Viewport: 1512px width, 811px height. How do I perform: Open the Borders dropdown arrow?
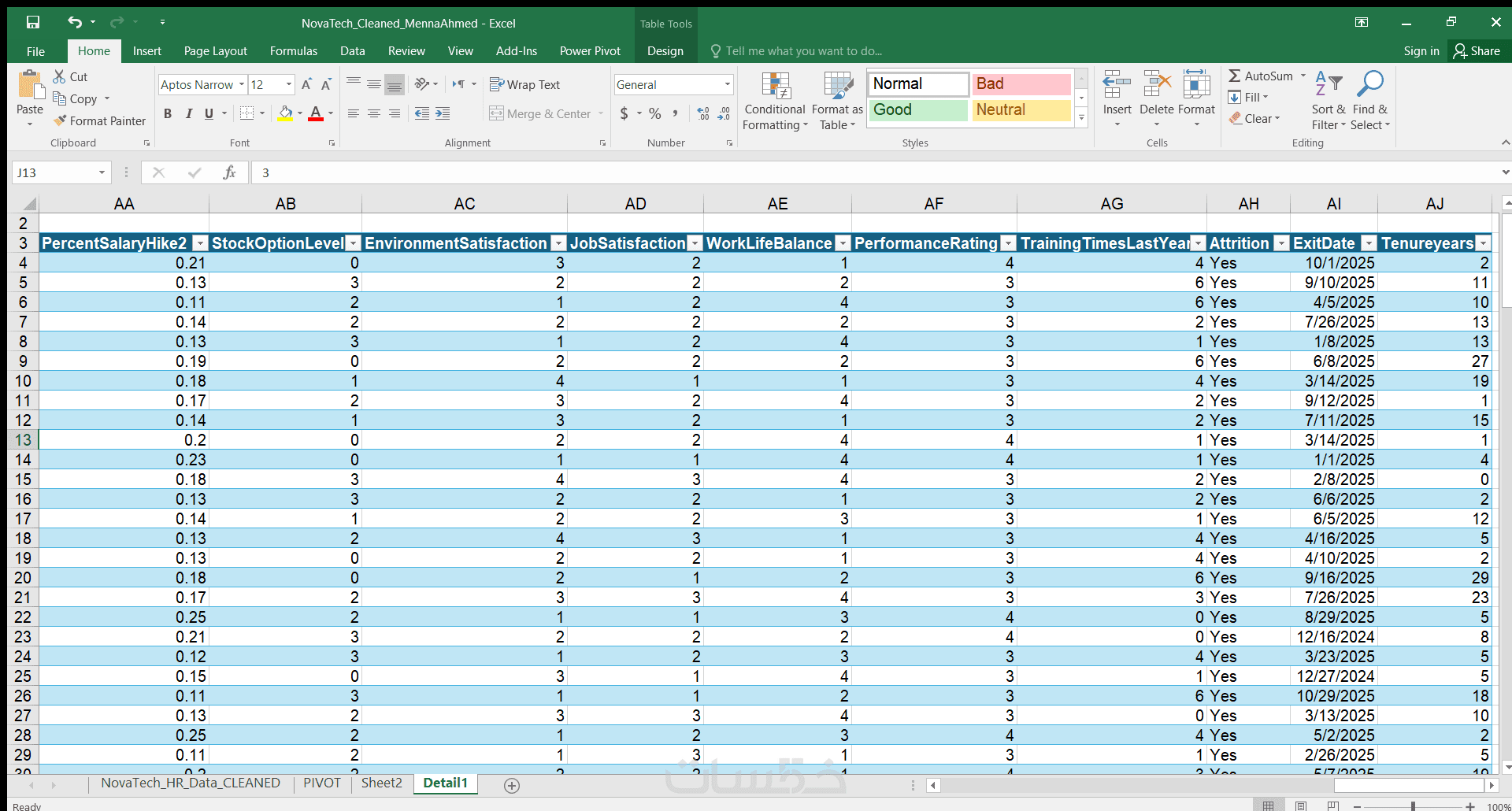coord(262,113)
